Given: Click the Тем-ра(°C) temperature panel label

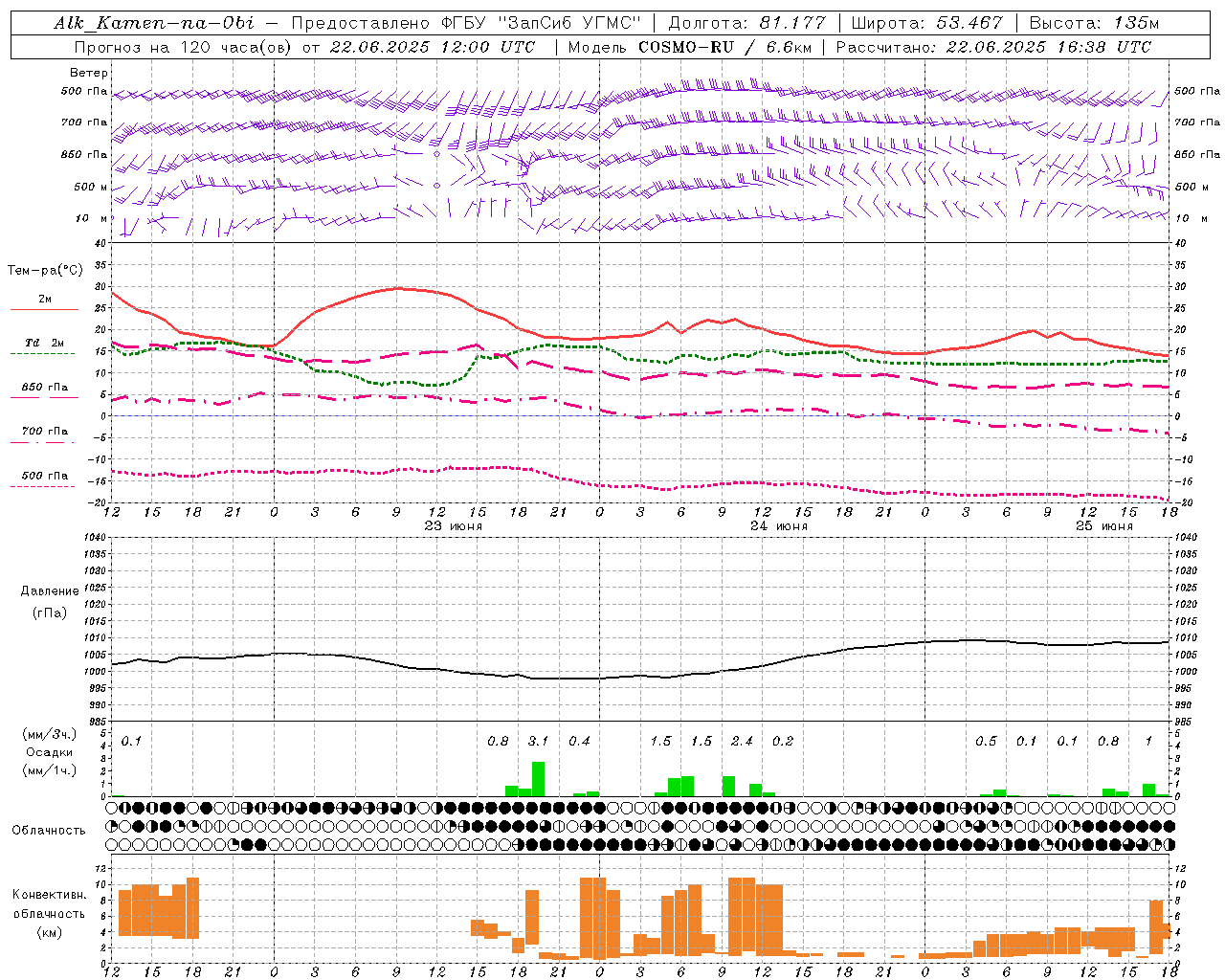Looking at the screenshot, I should (45, 271).
